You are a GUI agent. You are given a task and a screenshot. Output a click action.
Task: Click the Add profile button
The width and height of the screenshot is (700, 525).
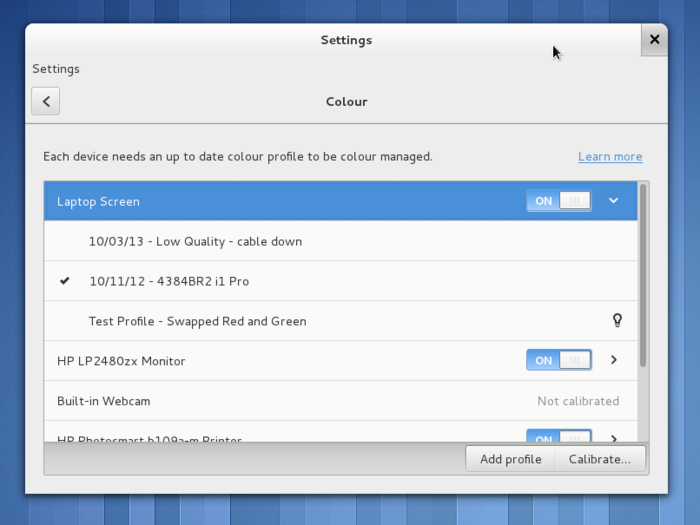pyautogui.click(x=510, y=459)
